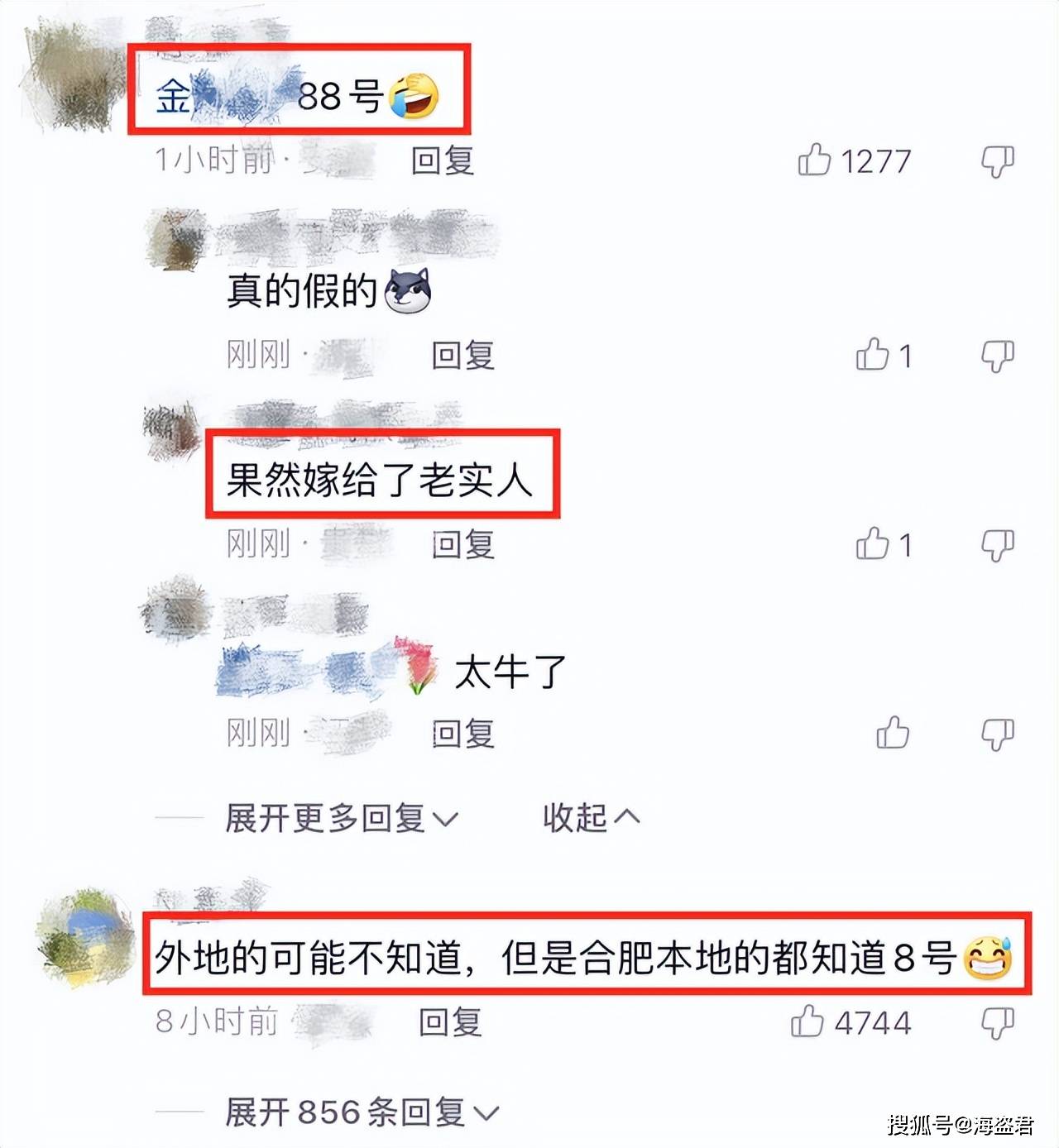Image resolution: width=1059 pixels, height=1148 pixels.
Task: Expand 展开856条回复
Action: pyautogui.click(x=362, y=1112)
